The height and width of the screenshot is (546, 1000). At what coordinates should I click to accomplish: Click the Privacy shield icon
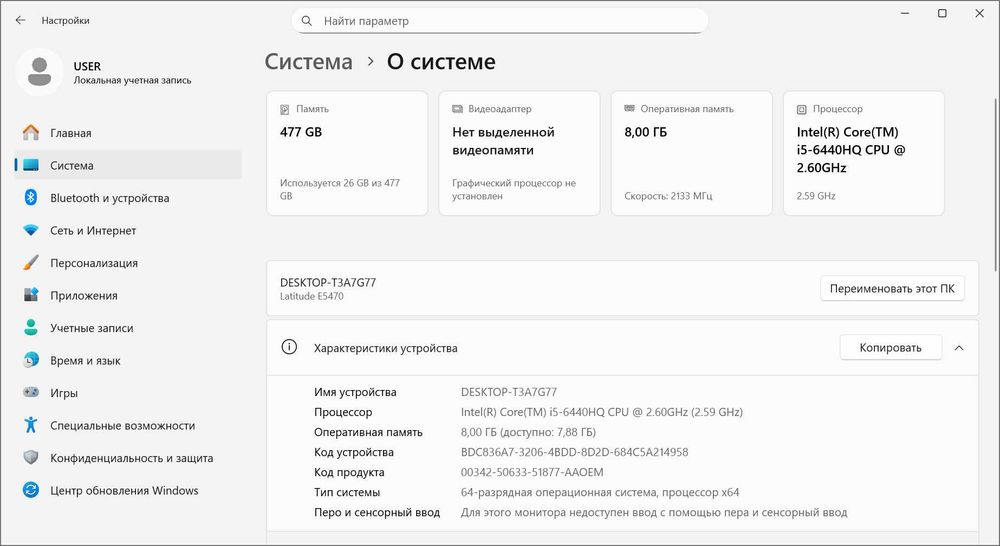click(x=31, y=458)
